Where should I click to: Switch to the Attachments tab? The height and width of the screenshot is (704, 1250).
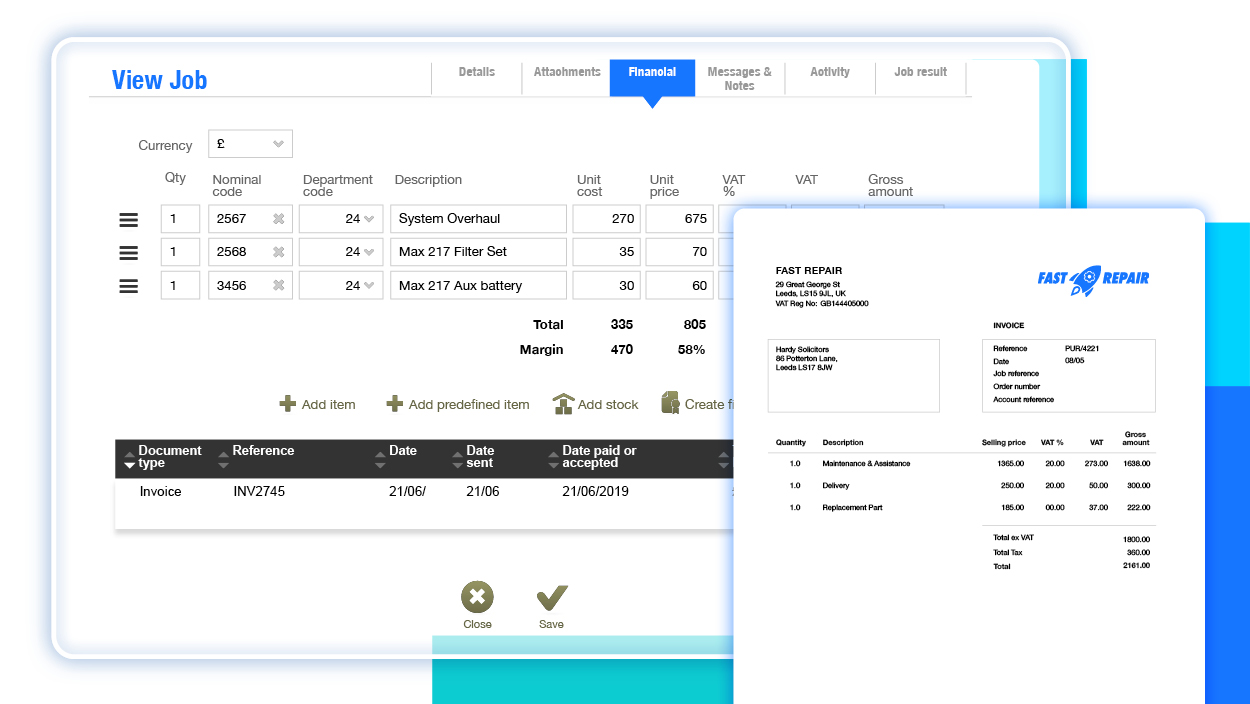(566, 72)
